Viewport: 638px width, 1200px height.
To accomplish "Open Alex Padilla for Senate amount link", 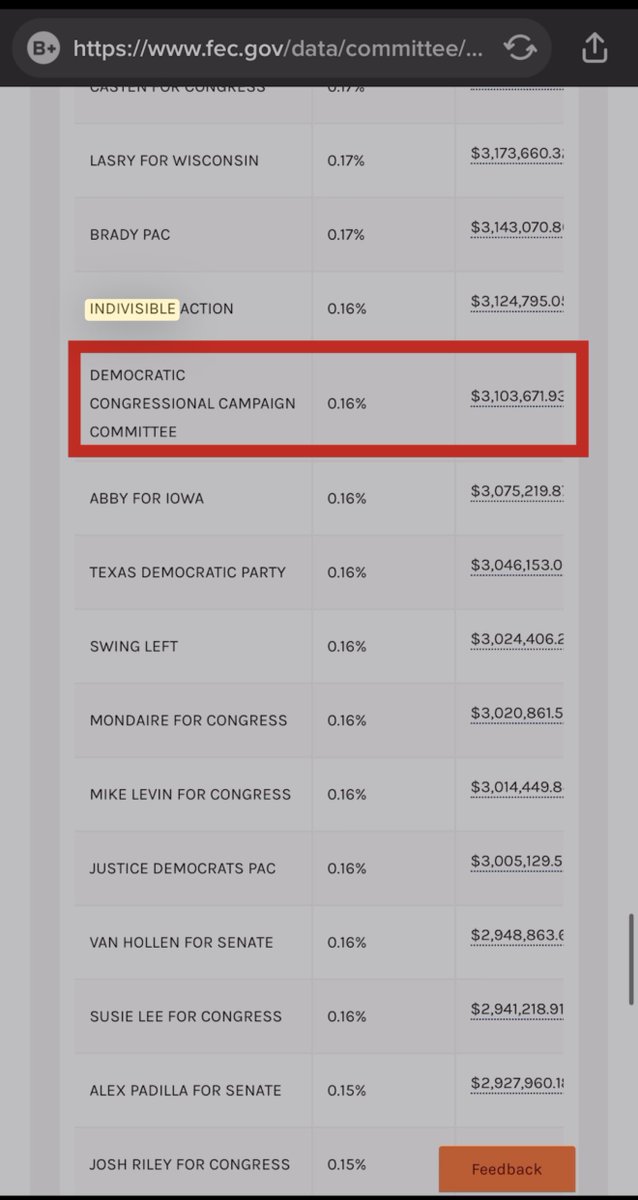I will 517,1082.
